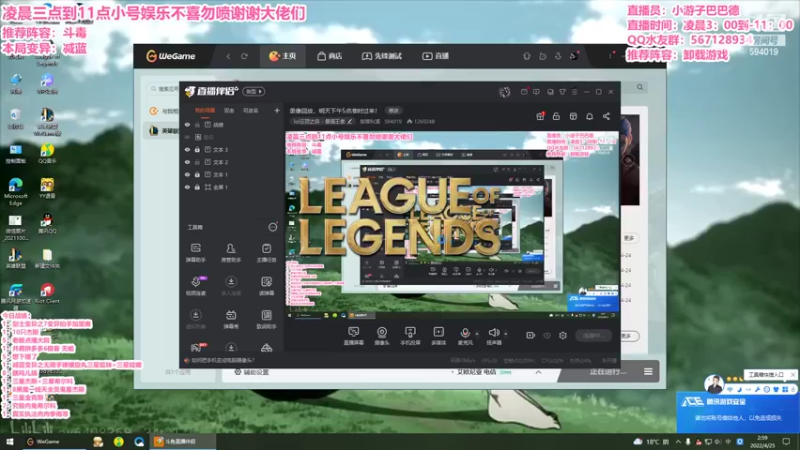Add a 手机投屏 phone casting source
800x450 pixels.
[410, 336]
